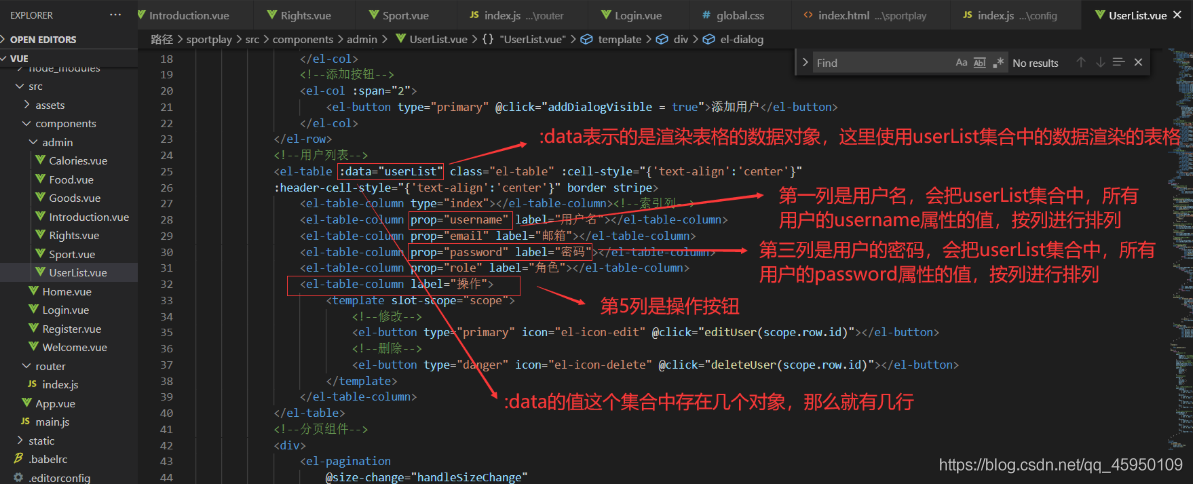Focus the Find input field
Screen dimensions: 1193x484
coord(883,63)
